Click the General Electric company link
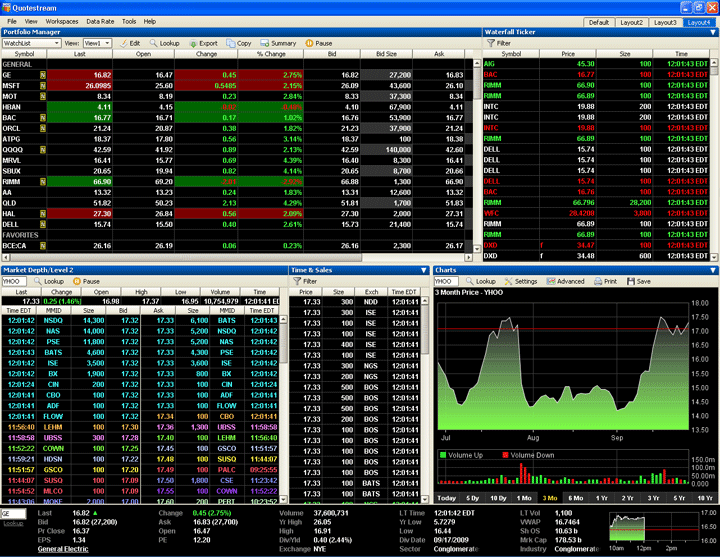Viewport: 720px width, 557px height. pos(61,549)
